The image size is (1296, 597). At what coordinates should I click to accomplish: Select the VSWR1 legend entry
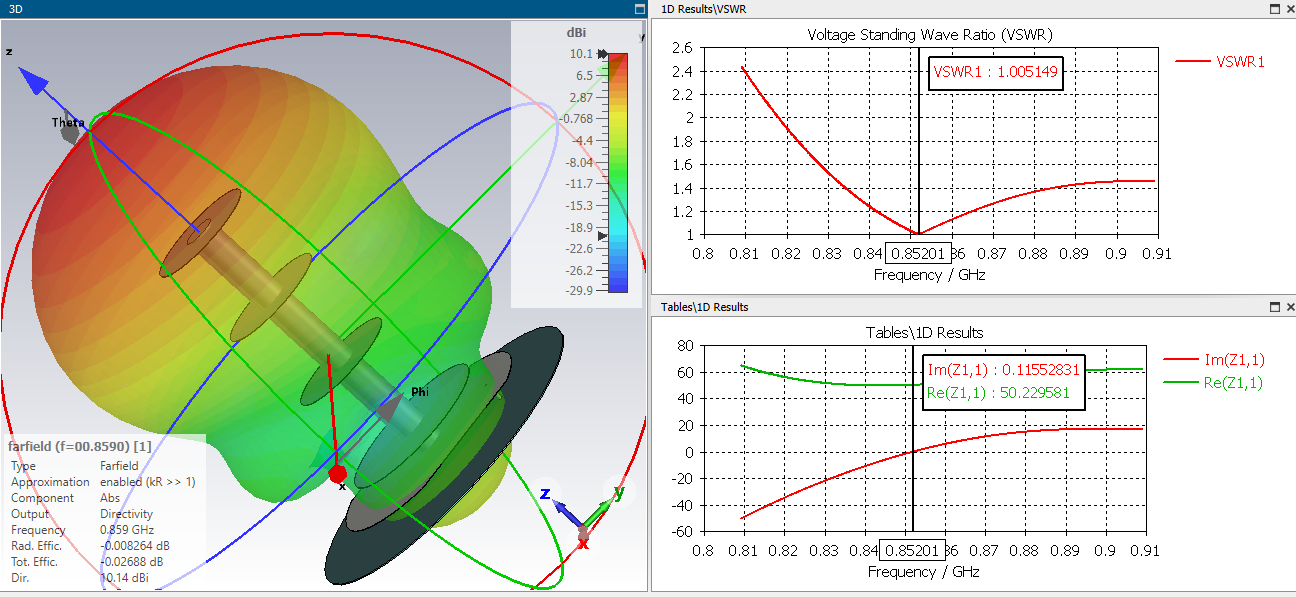coord(1220,61)
